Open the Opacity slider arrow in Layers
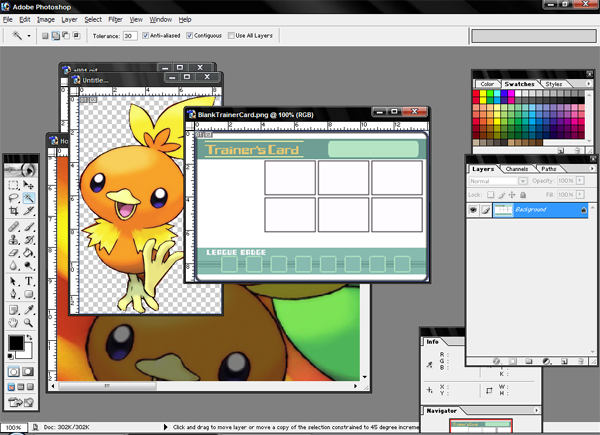The width and height of the screenshot is (600, 435). (580, 181)
